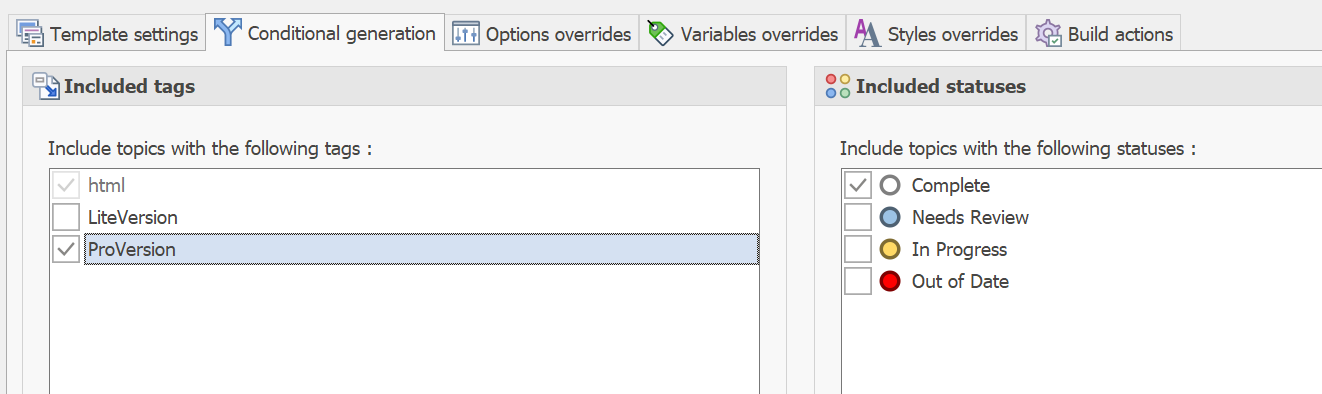Switch to the Build actions tab
Image resolution: width=1322 pixels, height=394 pixels.
pos(1103,33)
